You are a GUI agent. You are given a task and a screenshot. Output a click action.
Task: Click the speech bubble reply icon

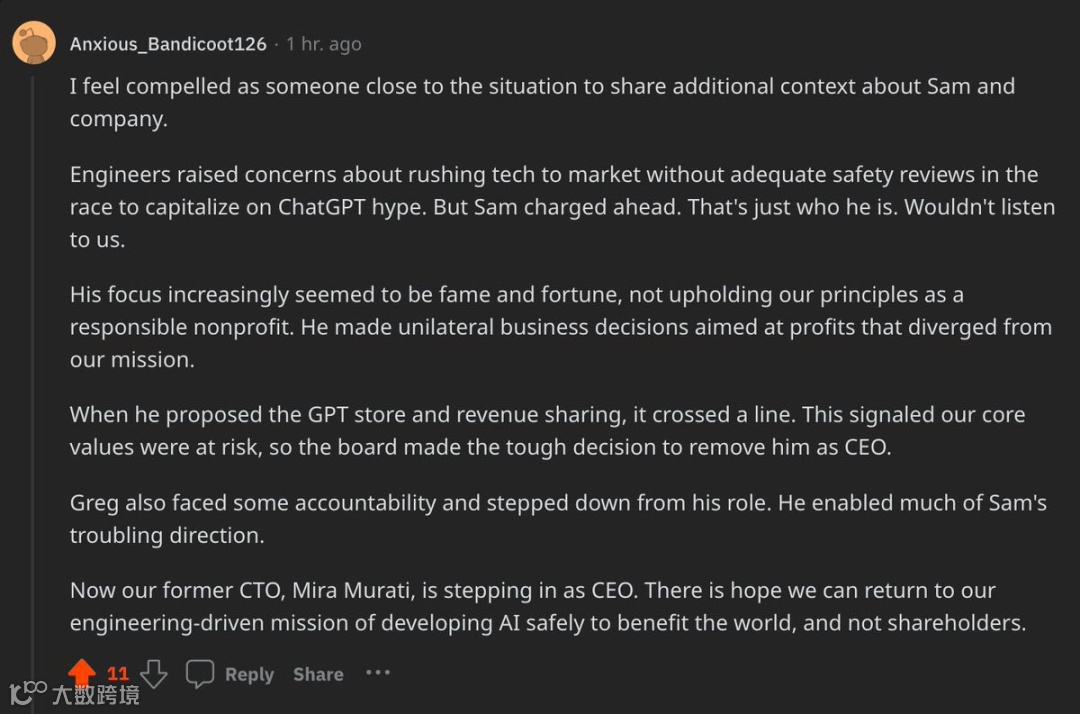tap(200, 674)
